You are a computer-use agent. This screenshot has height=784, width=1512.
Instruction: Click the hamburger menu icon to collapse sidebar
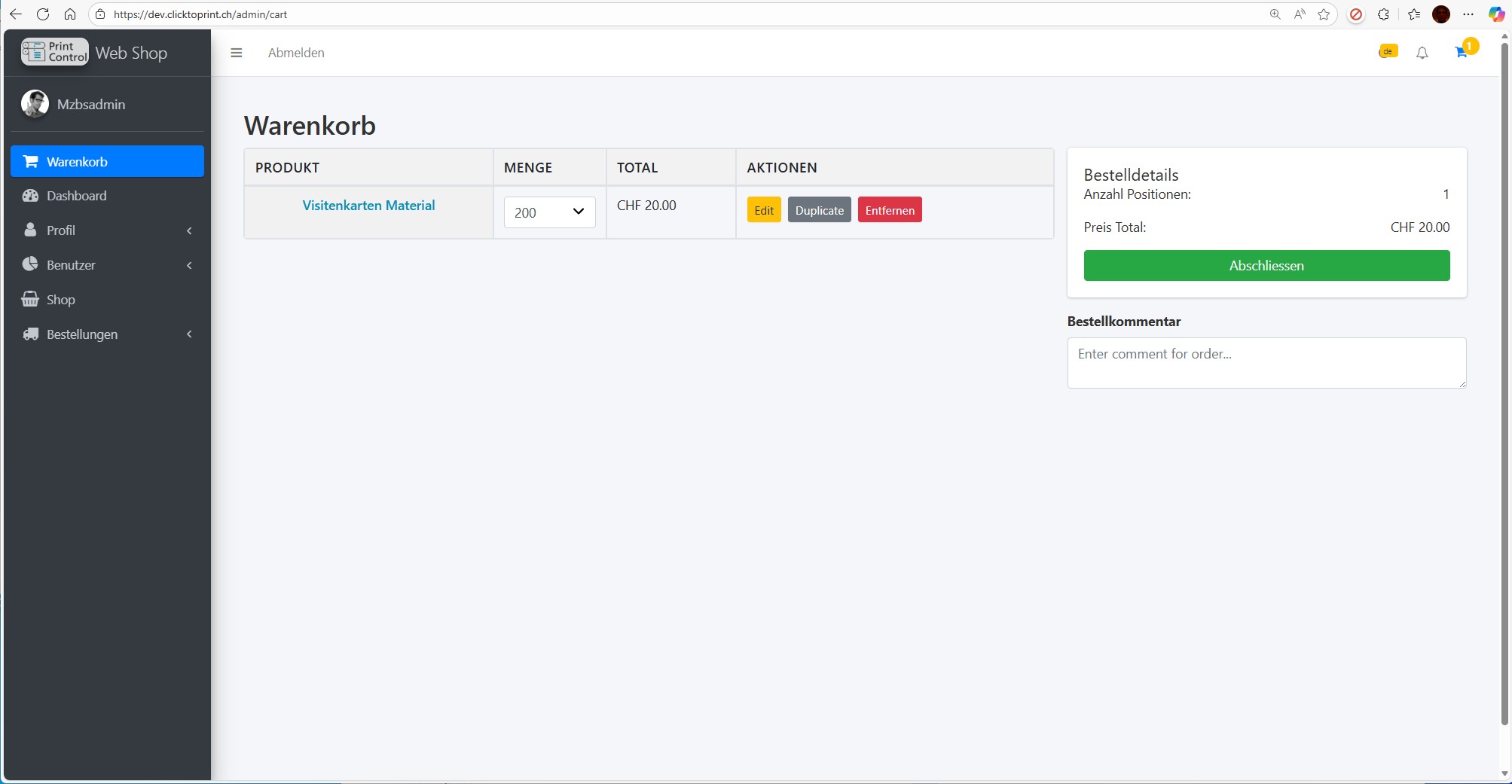tap(236, 53)
